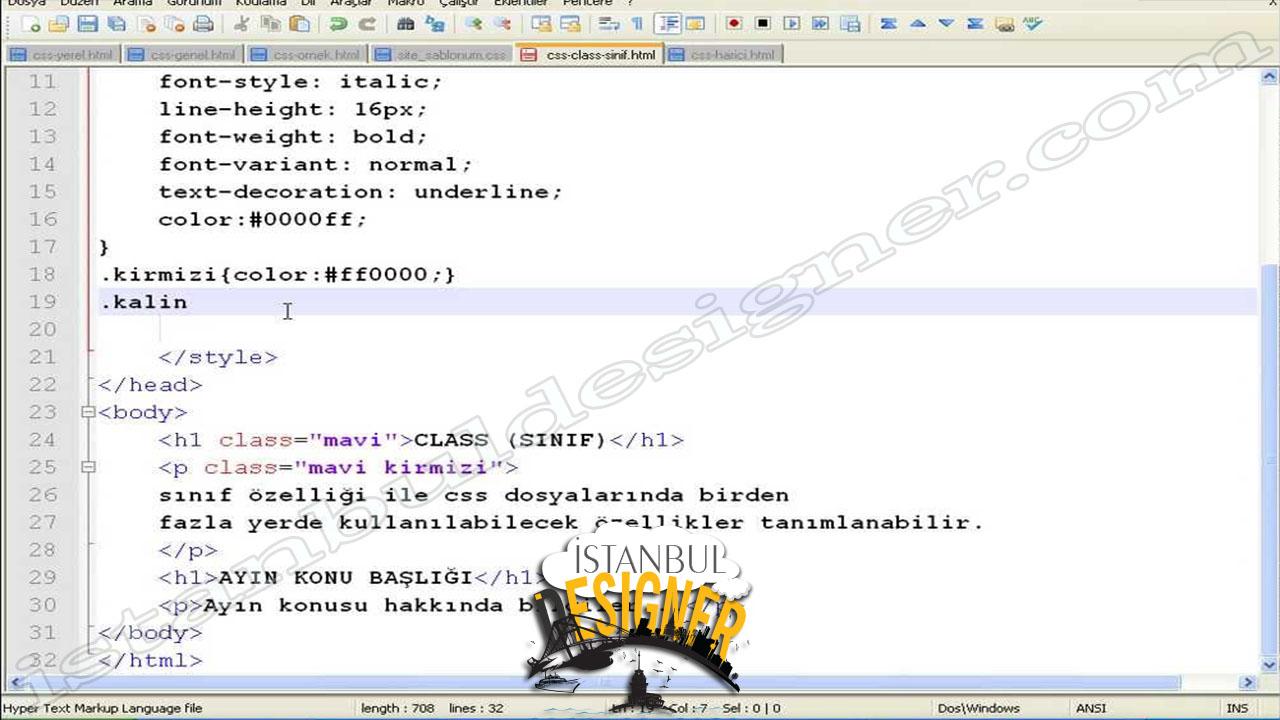Switch to the css-yerel.html tab
Image resolution: width=1280 pixels, height=720 pixels.
[x=62, y=55]
